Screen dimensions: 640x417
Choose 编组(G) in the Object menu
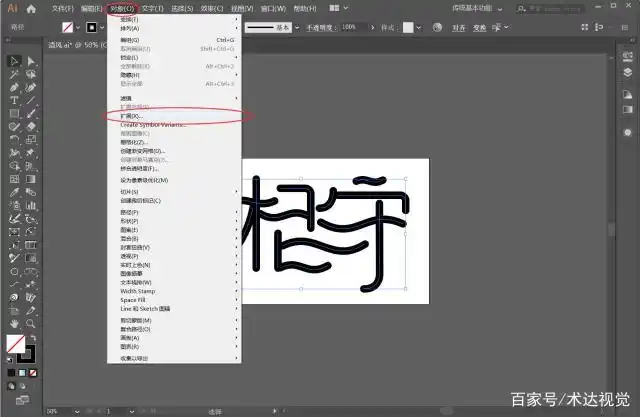tap(174, 40)
